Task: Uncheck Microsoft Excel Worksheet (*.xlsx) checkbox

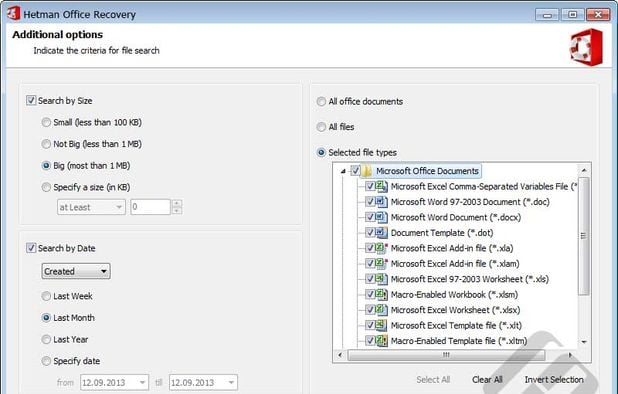Action: coord(370,310)
